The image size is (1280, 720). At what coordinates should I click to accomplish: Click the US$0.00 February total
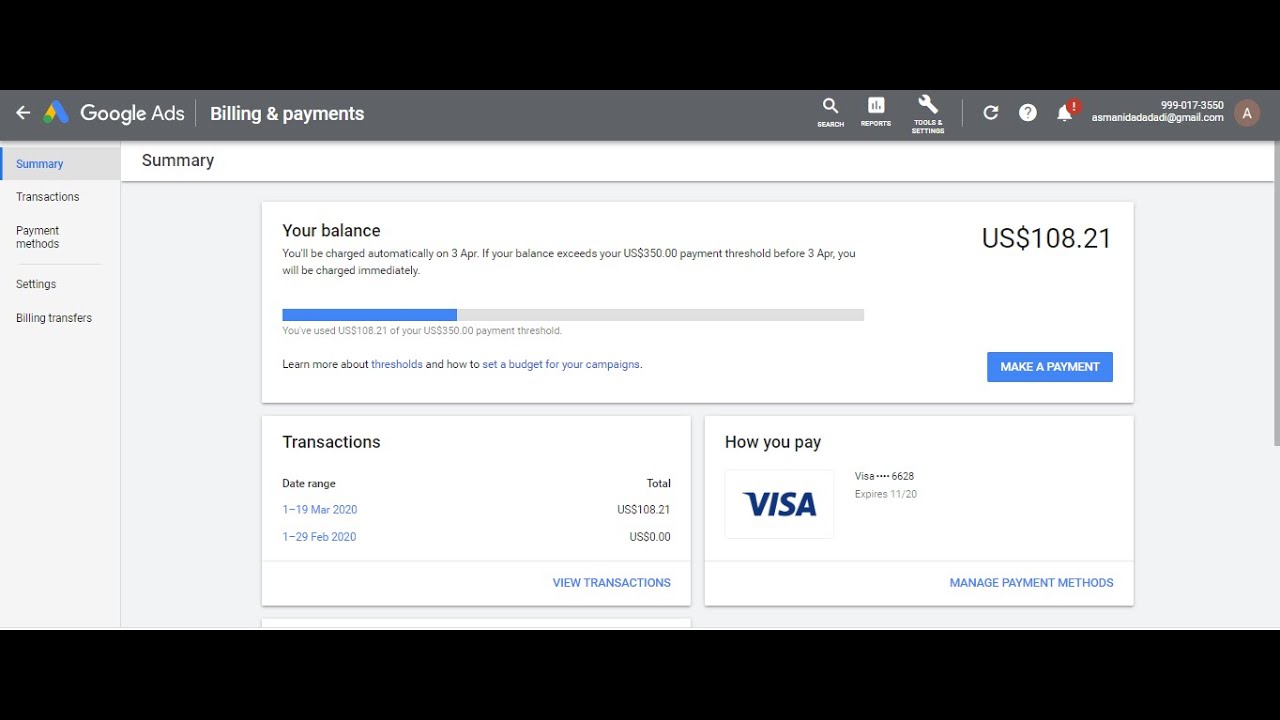coord(650,537)
